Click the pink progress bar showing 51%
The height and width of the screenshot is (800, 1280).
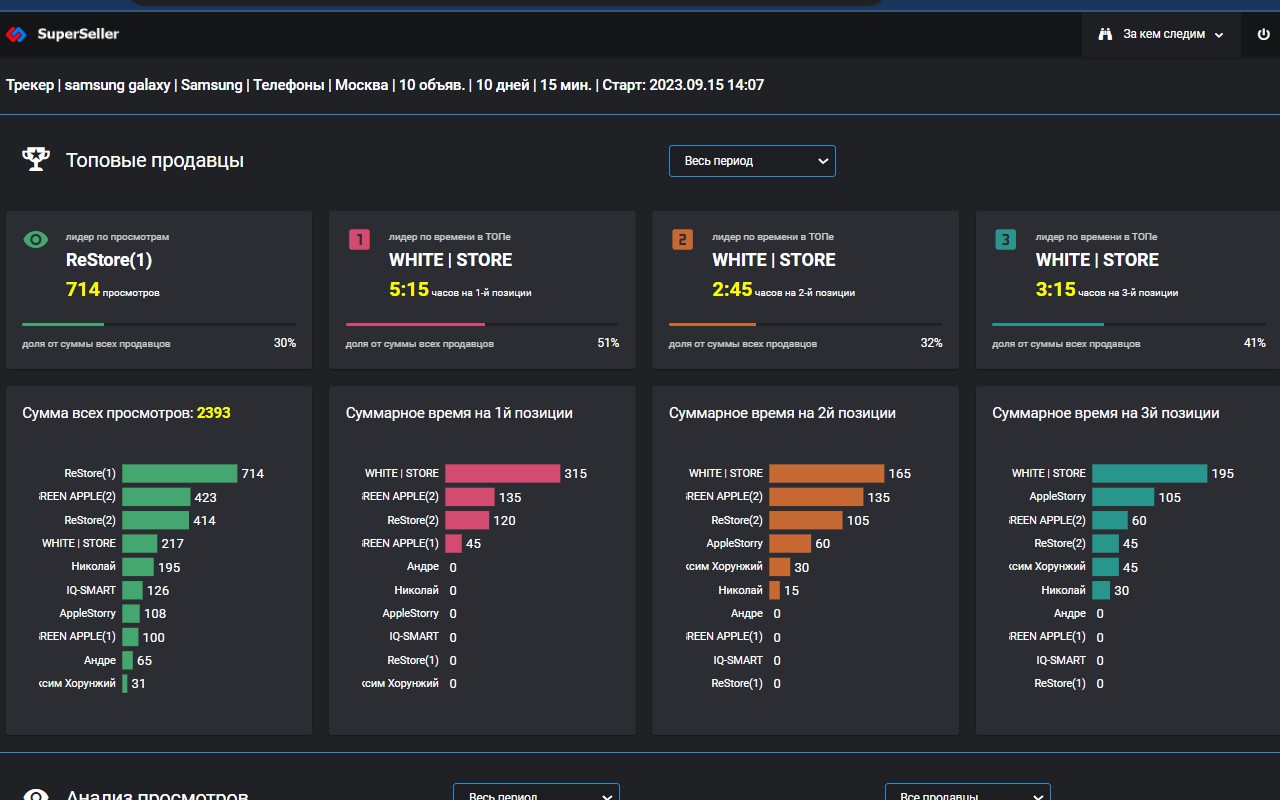tap(415, 324)
